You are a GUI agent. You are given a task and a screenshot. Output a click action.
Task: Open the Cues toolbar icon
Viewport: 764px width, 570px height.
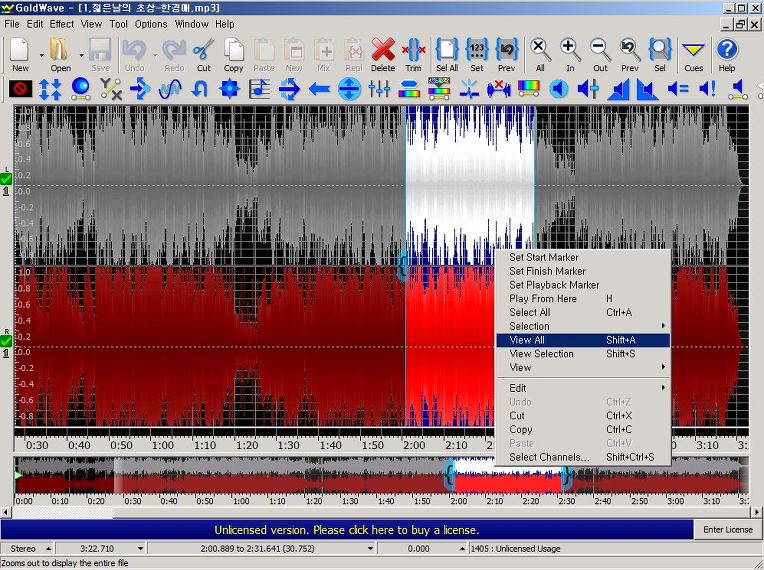coord(693,55)
